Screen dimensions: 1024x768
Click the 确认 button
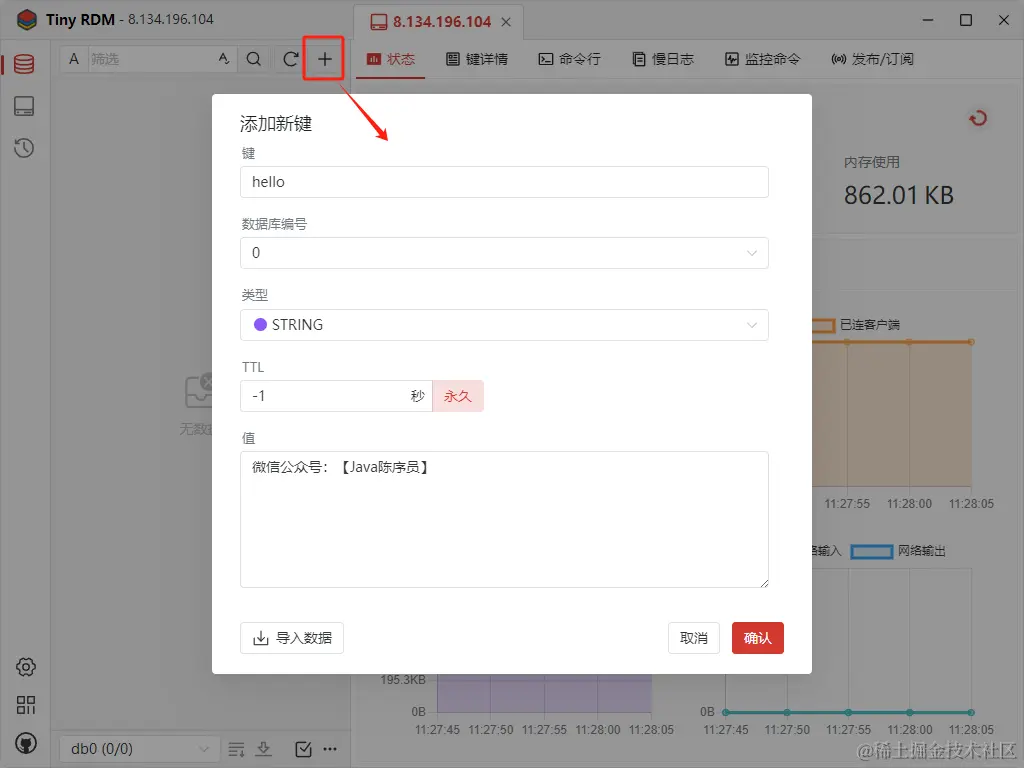758,637
